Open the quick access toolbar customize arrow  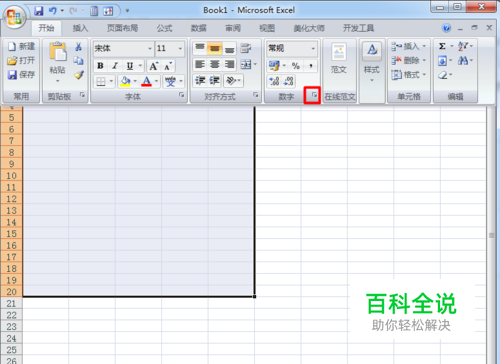(127, 11)
